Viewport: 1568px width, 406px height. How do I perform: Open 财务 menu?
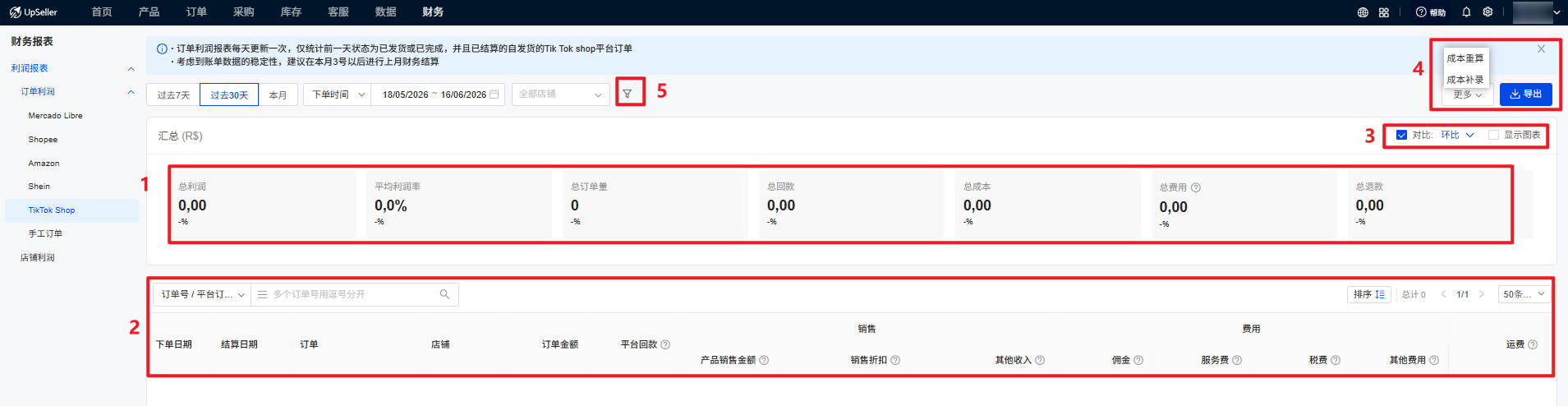point(433,12)
